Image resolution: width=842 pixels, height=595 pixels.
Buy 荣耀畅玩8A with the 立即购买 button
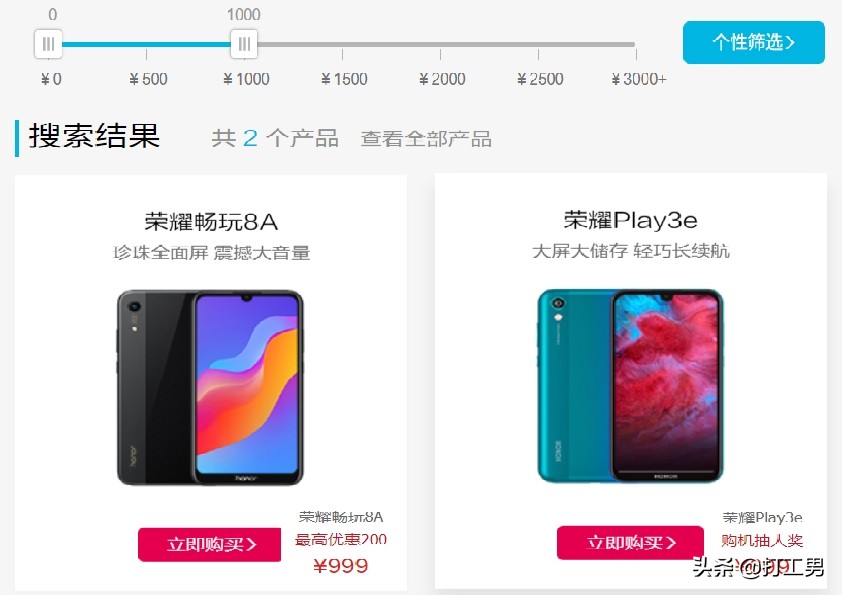(209, 544)
